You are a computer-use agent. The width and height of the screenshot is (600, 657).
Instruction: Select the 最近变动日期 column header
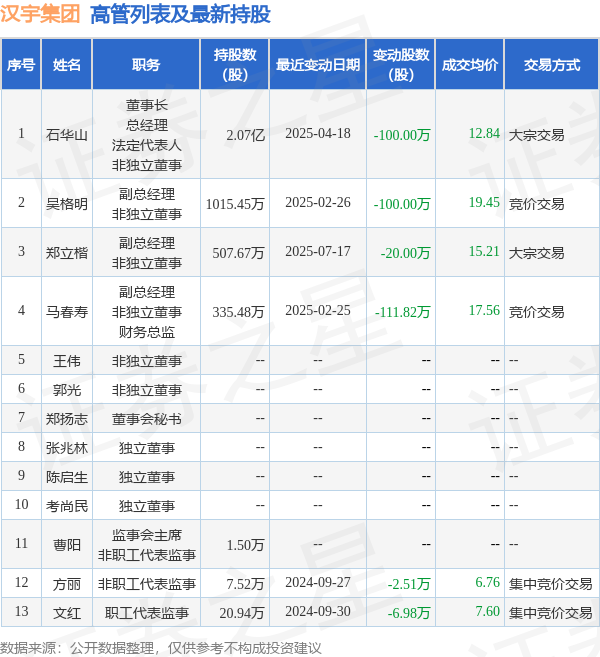(x=318, y=65)
